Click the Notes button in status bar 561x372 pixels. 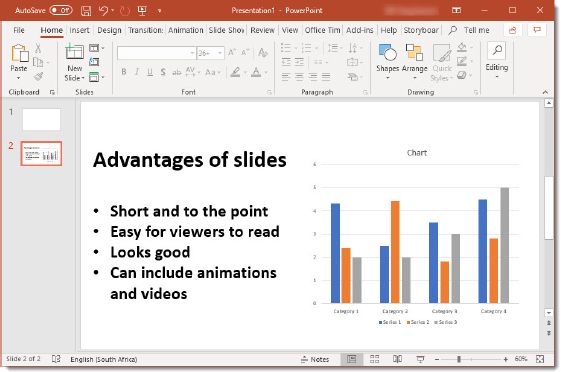click(x=315, y=359)
